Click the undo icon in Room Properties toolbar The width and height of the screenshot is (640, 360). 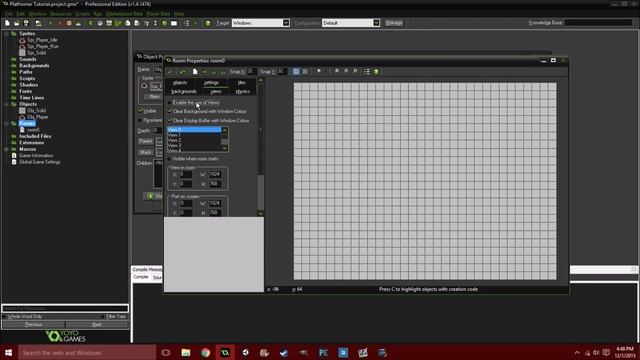pyautogui.click(x=182, y=72)
